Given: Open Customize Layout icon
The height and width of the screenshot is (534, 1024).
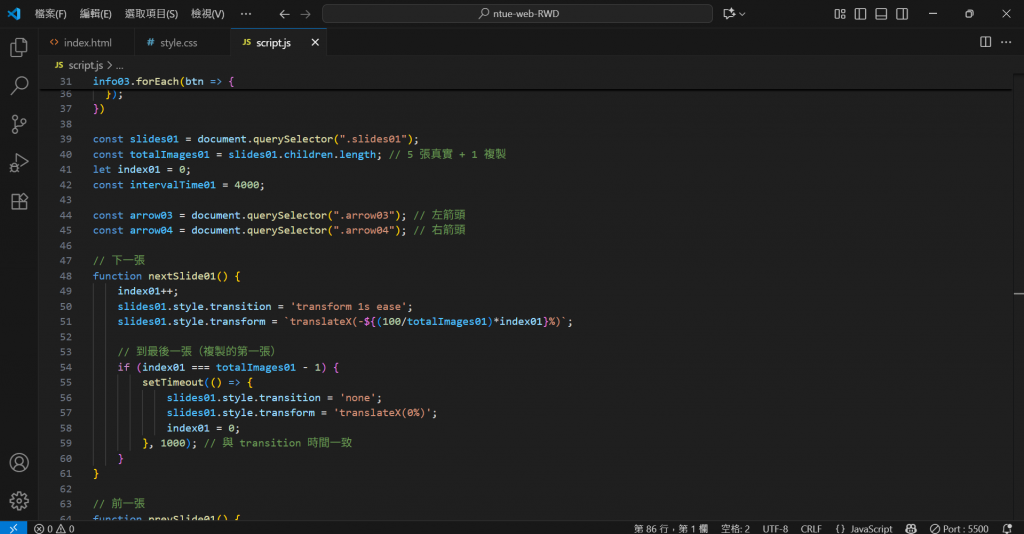Looking at the screenshot, I should click(x=840, y=14).
